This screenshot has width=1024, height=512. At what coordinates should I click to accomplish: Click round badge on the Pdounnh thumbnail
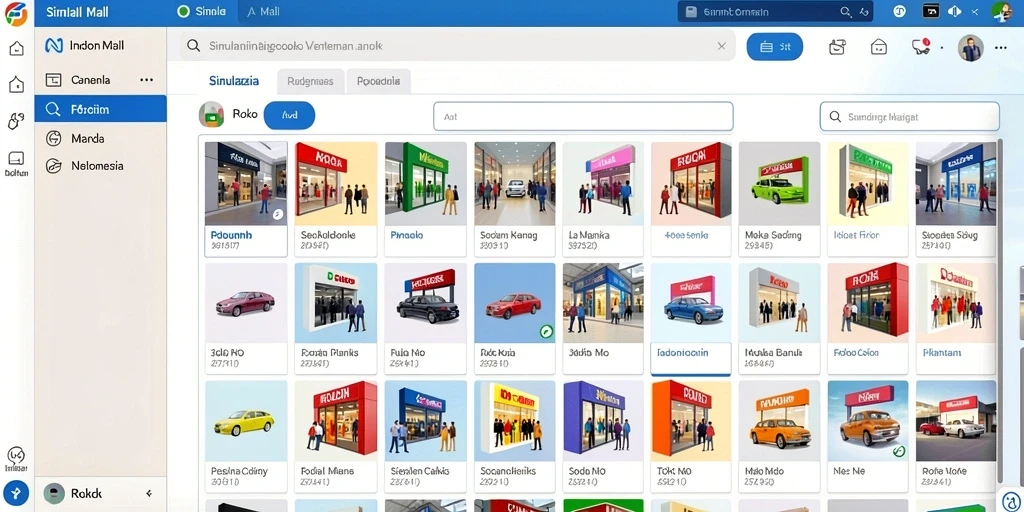(278, 214)
